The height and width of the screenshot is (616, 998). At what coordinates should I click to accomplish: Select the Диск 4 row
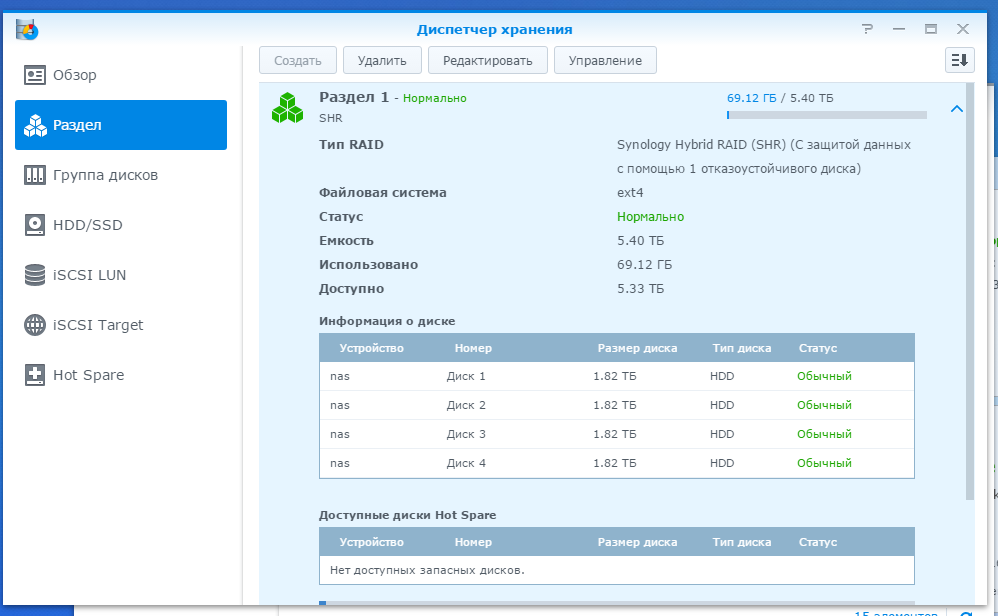[x=617, y=463]
